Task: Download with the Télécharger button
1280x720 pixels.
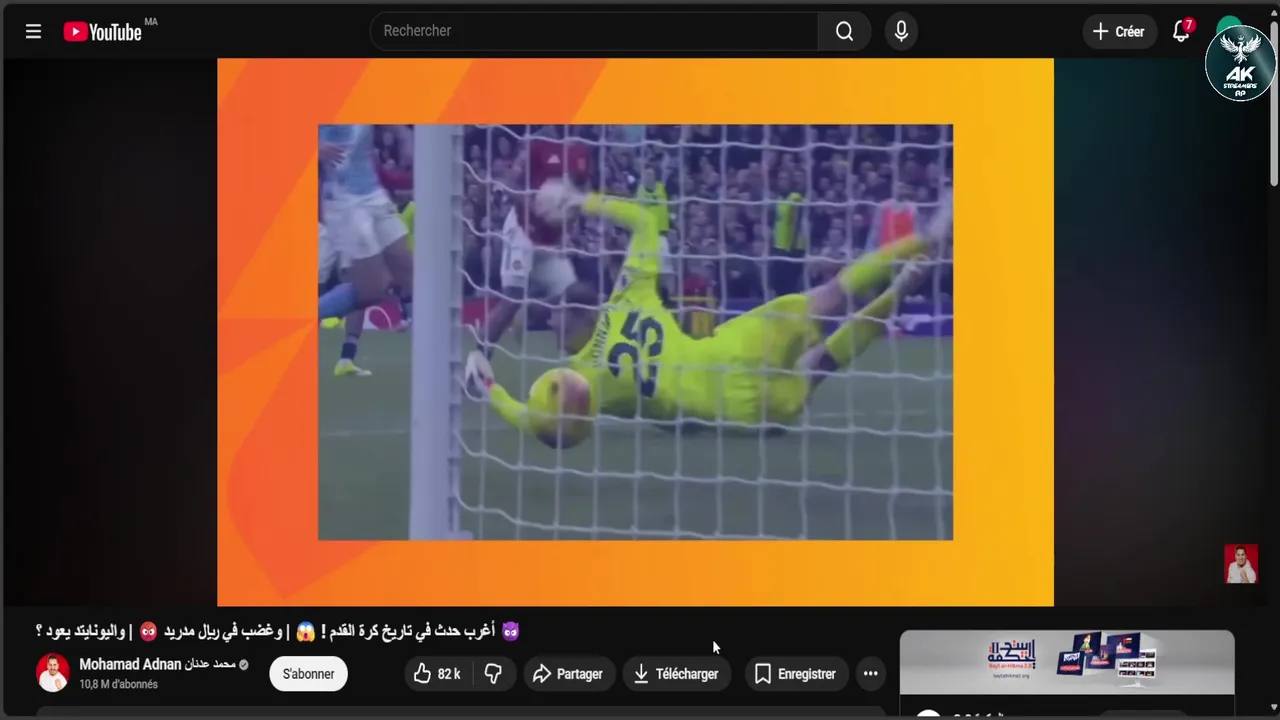Action: tap(676, 674)
